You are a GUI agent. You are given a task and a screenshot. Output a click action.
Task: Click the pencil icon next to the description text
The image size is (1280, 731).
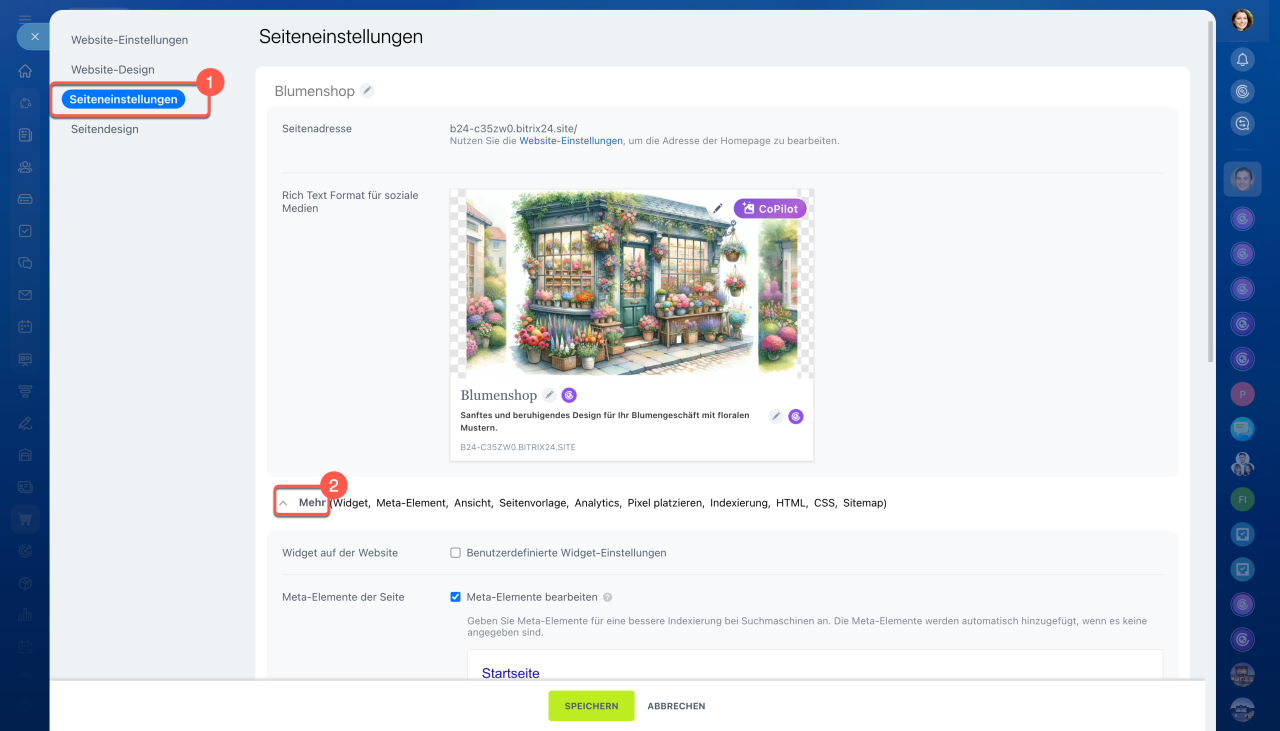tap(776, 416)
